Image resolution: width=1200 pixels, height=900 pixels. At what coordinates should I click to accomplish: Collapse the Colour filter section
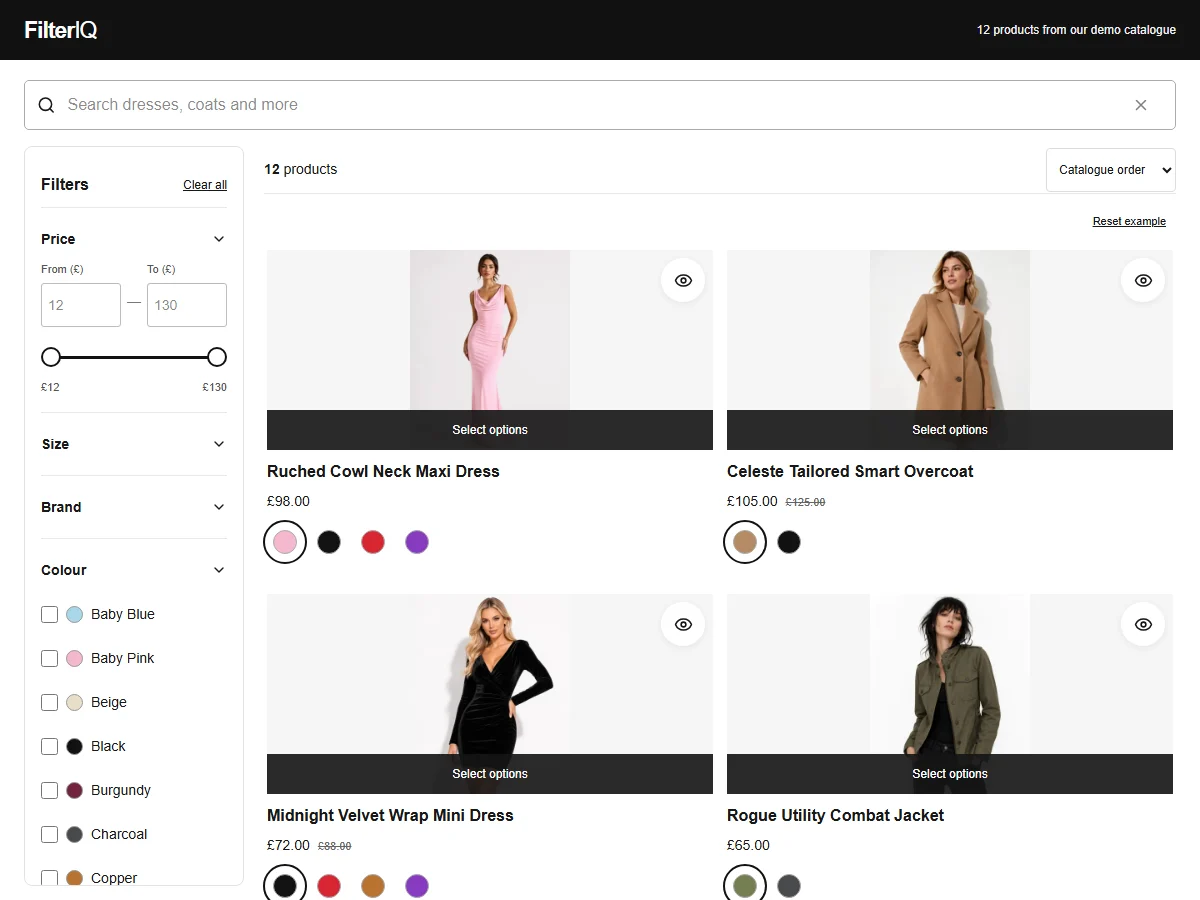point(134,570)
